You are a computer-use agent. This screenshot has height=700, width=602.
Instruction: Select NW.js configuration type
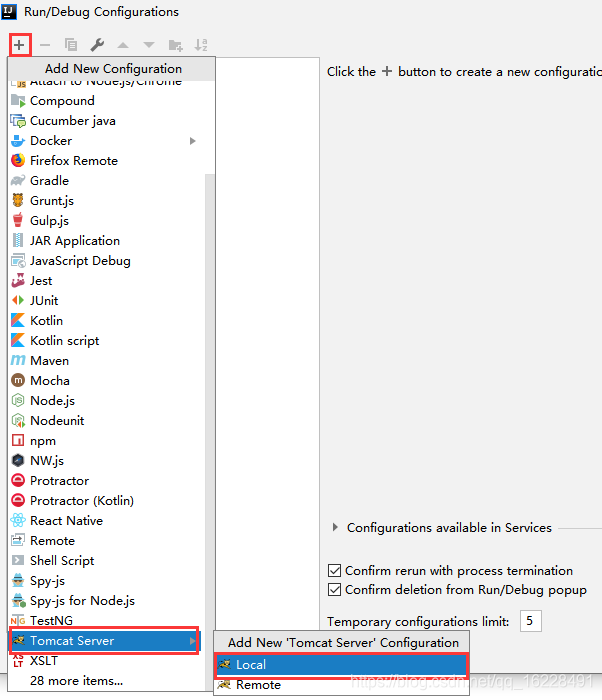(x=107, y=461)
